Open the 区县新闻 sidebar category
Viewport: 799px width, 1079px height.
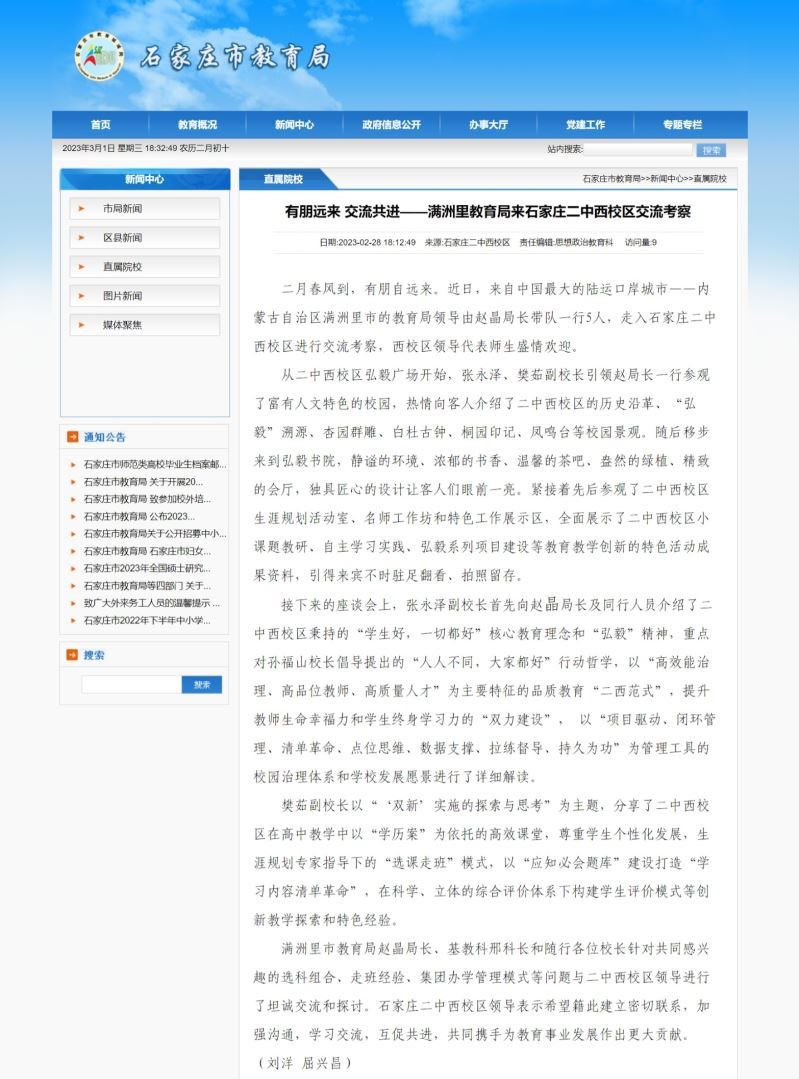click(x=123, y=238)
